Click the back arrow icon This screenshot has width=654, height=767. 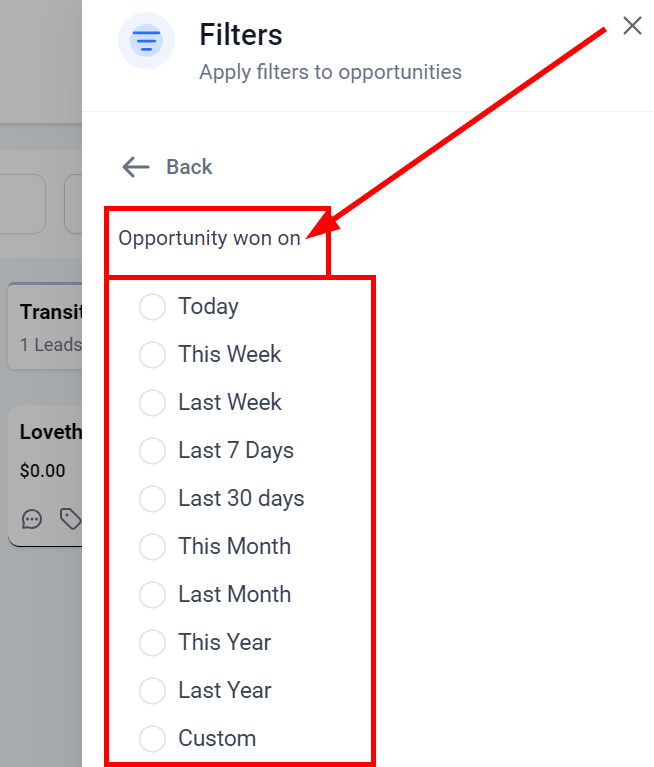point(135,167)
